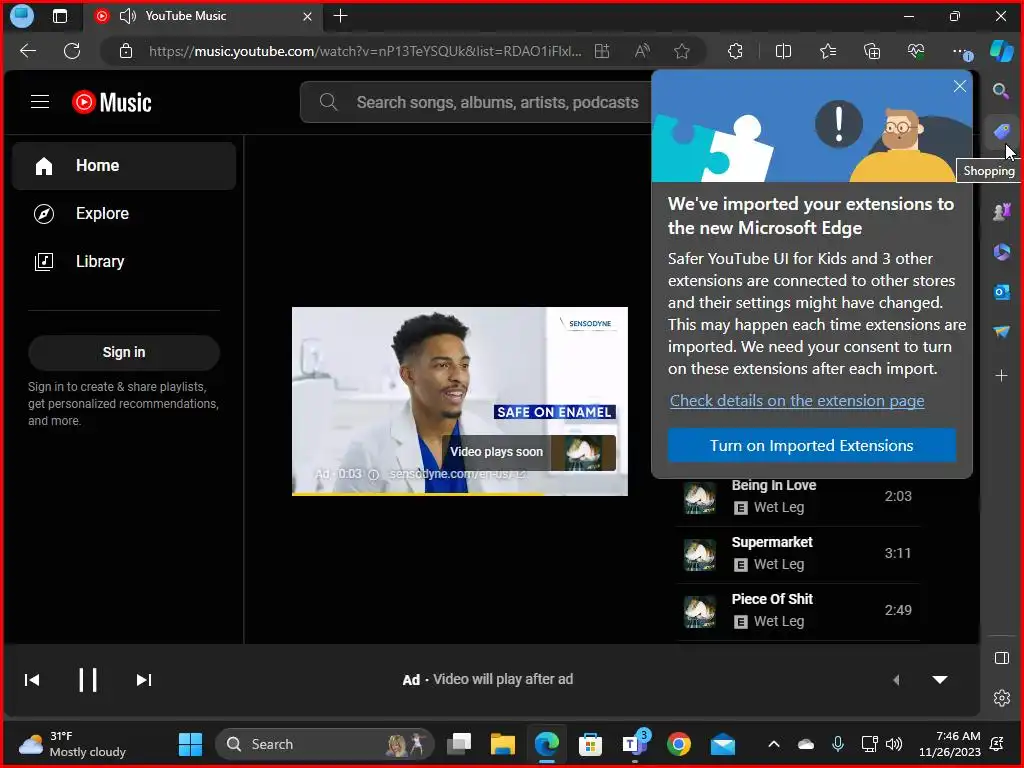Focus the search songs input field
Viewport: 1024px width, 768px height.
click(497, 103)
